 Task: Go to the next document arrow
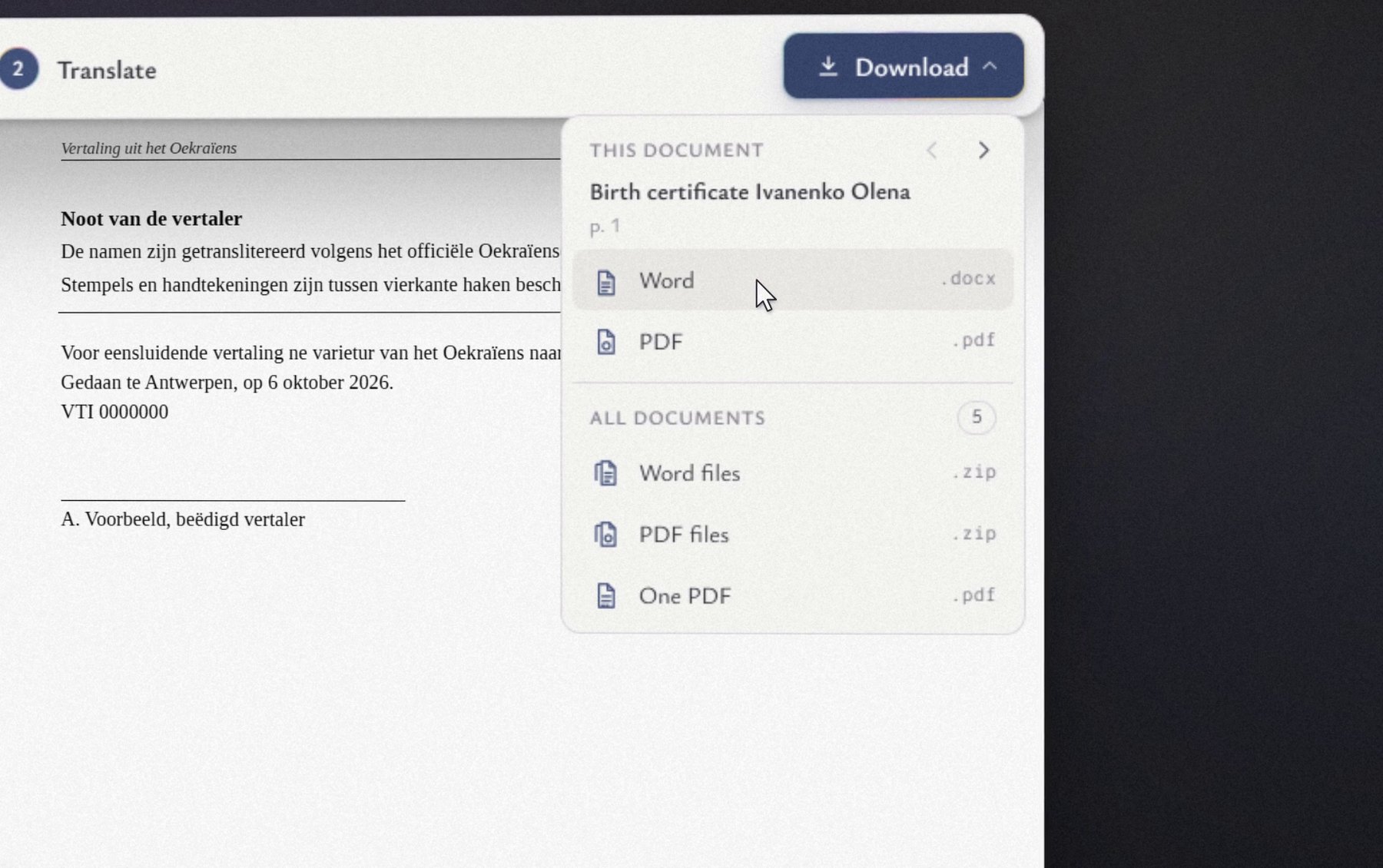983,150
